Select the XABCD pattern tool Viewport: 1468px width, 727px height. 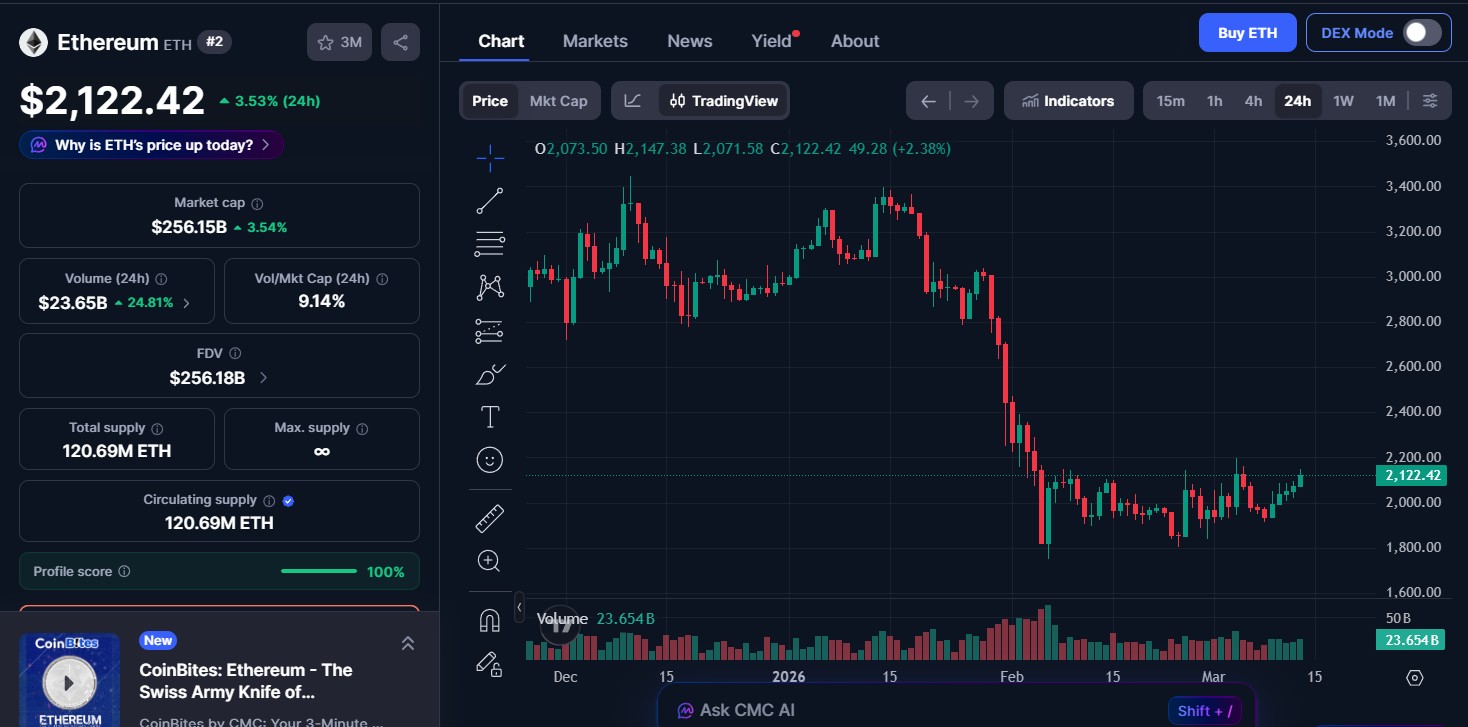489,287
